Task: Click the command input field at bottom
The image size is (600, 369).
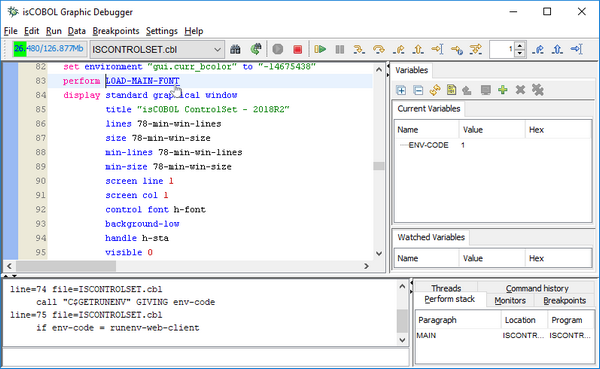Action: pyautogui.click(x=206, y=356)
